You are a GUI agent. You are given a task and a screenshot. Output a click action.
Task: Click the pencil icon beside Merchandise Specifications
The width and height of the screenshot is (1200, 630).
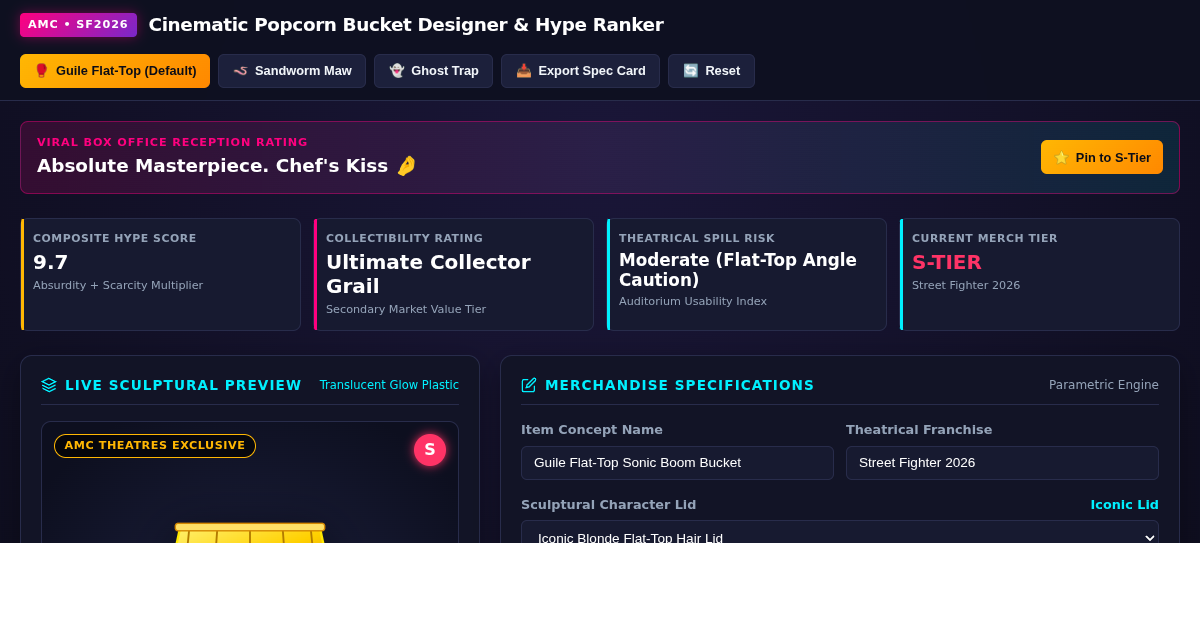(x=529, y=385)
